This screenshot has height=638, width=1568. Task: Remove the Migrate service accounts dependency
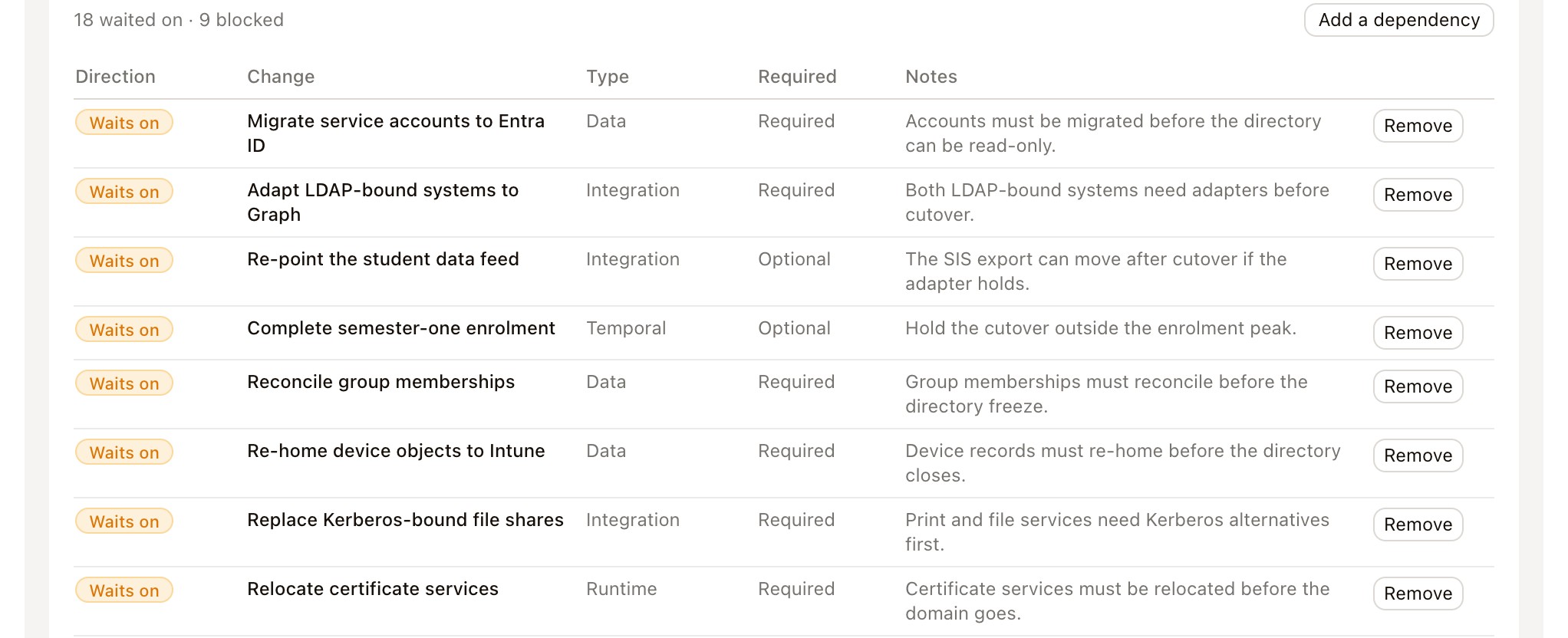click(x=1418, y=126)
